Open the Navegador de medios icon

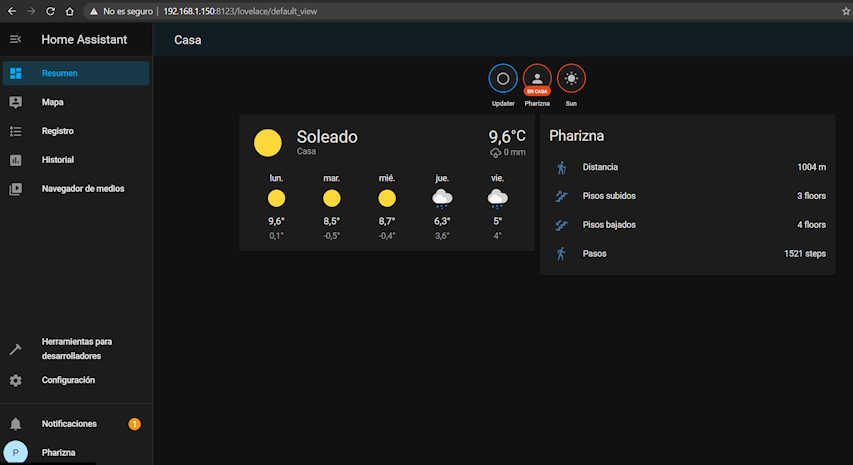pos(15,189)
